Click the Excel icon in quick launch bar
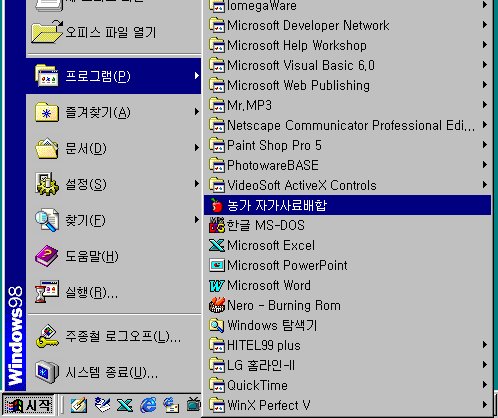 tap(125, 405)
